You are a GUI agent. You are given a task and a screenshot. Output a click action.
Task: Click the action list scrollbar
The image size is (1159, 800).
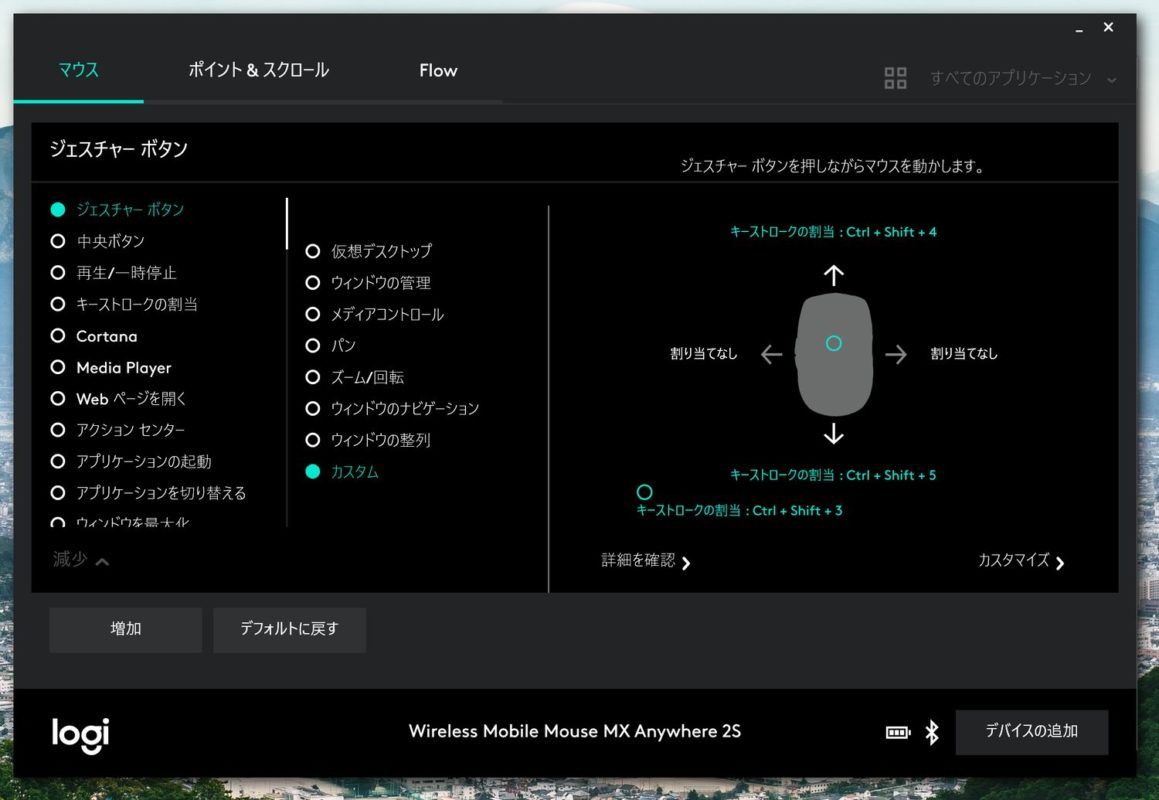coord(287,223)
